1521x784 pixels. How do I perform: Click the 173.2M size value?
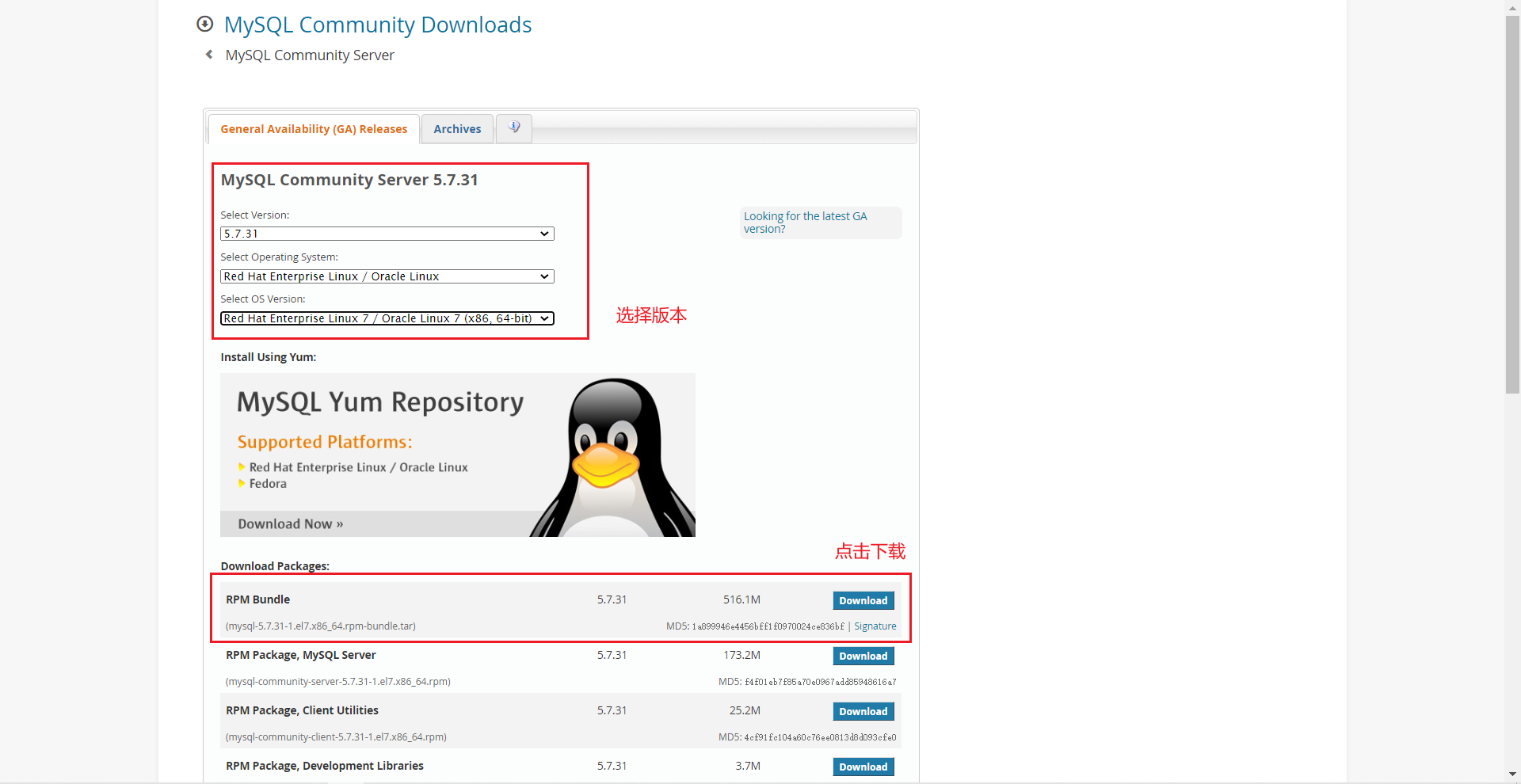tap(741, 655)
